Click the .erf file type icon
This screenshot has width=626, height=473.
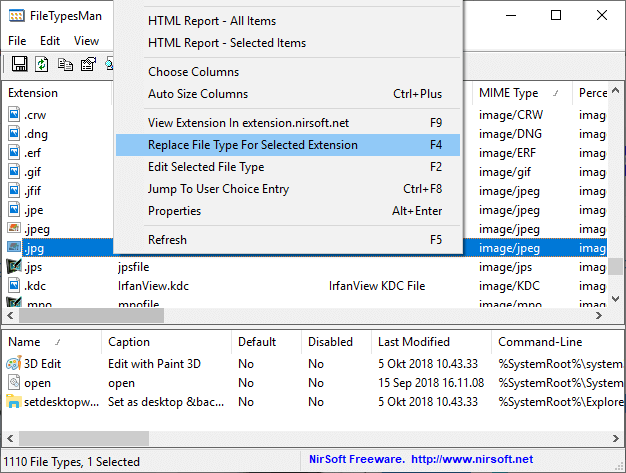point(14,152)
